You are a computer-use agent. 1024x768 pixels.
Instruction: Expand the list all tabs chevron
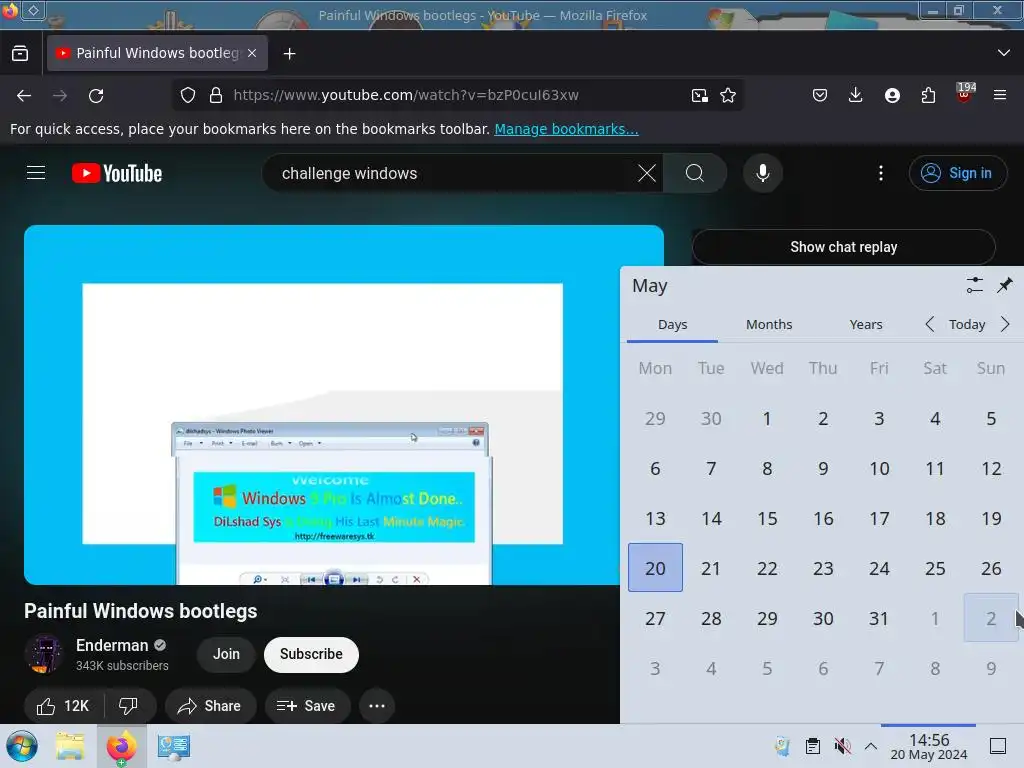click(1004, 53)
